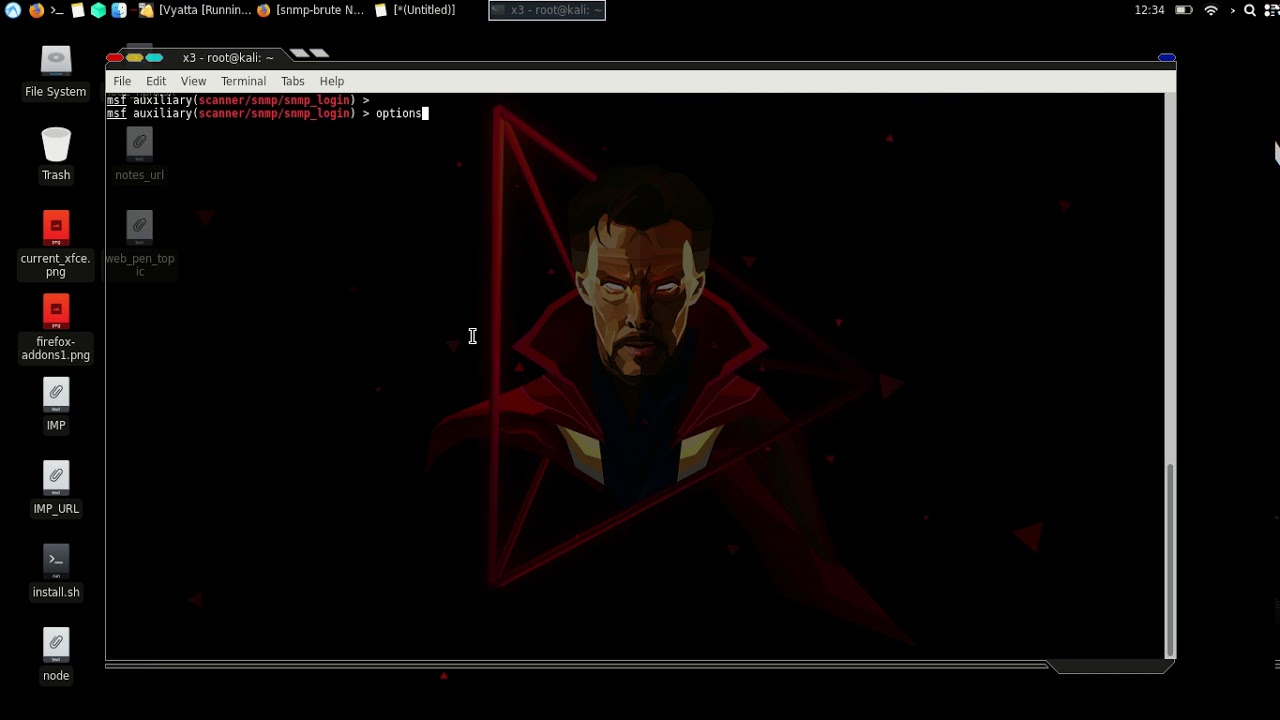
Task: Switch to the snmp-brute Firefox window button
Action: coord(312,10)
